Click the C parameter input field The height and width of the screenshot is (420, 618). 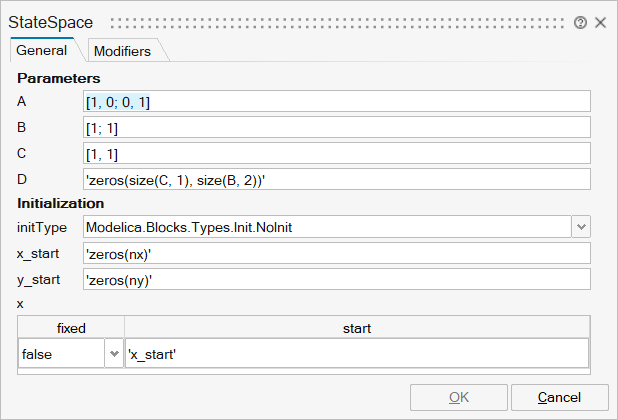[x=337, y=153]
